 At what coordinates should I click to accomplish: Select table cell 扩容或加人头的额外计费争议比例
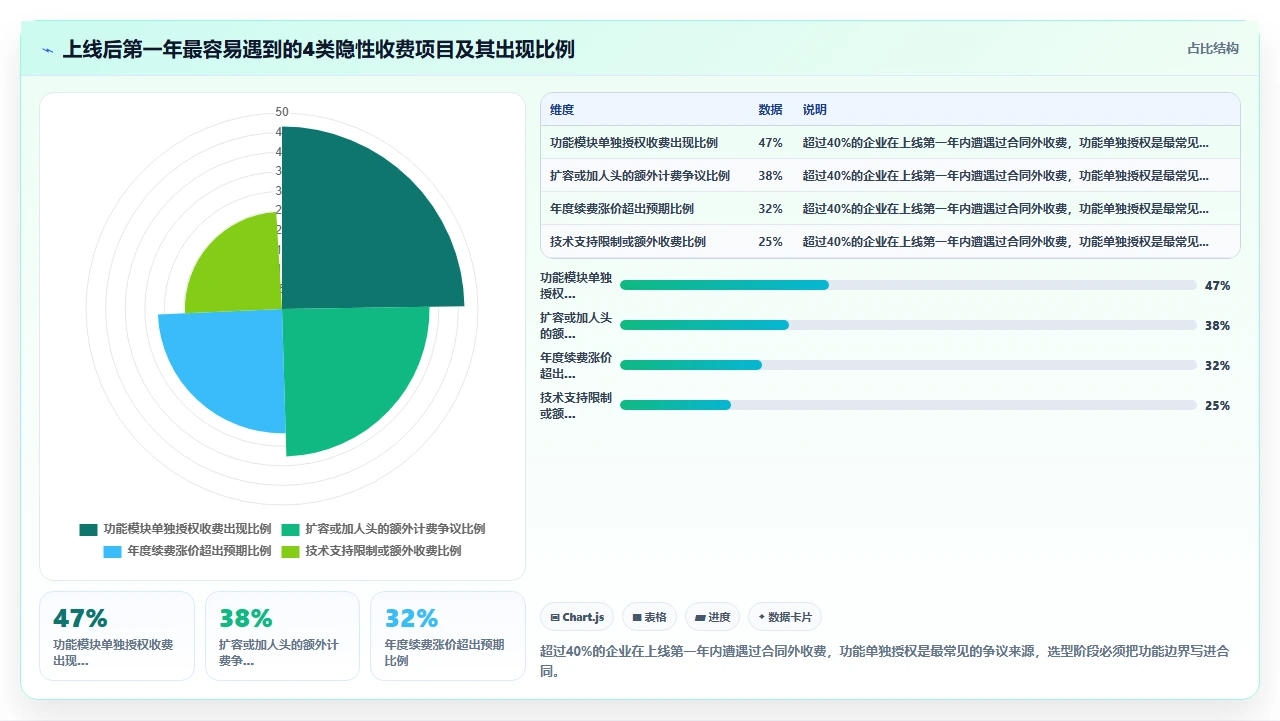click(x=640, y=176)
